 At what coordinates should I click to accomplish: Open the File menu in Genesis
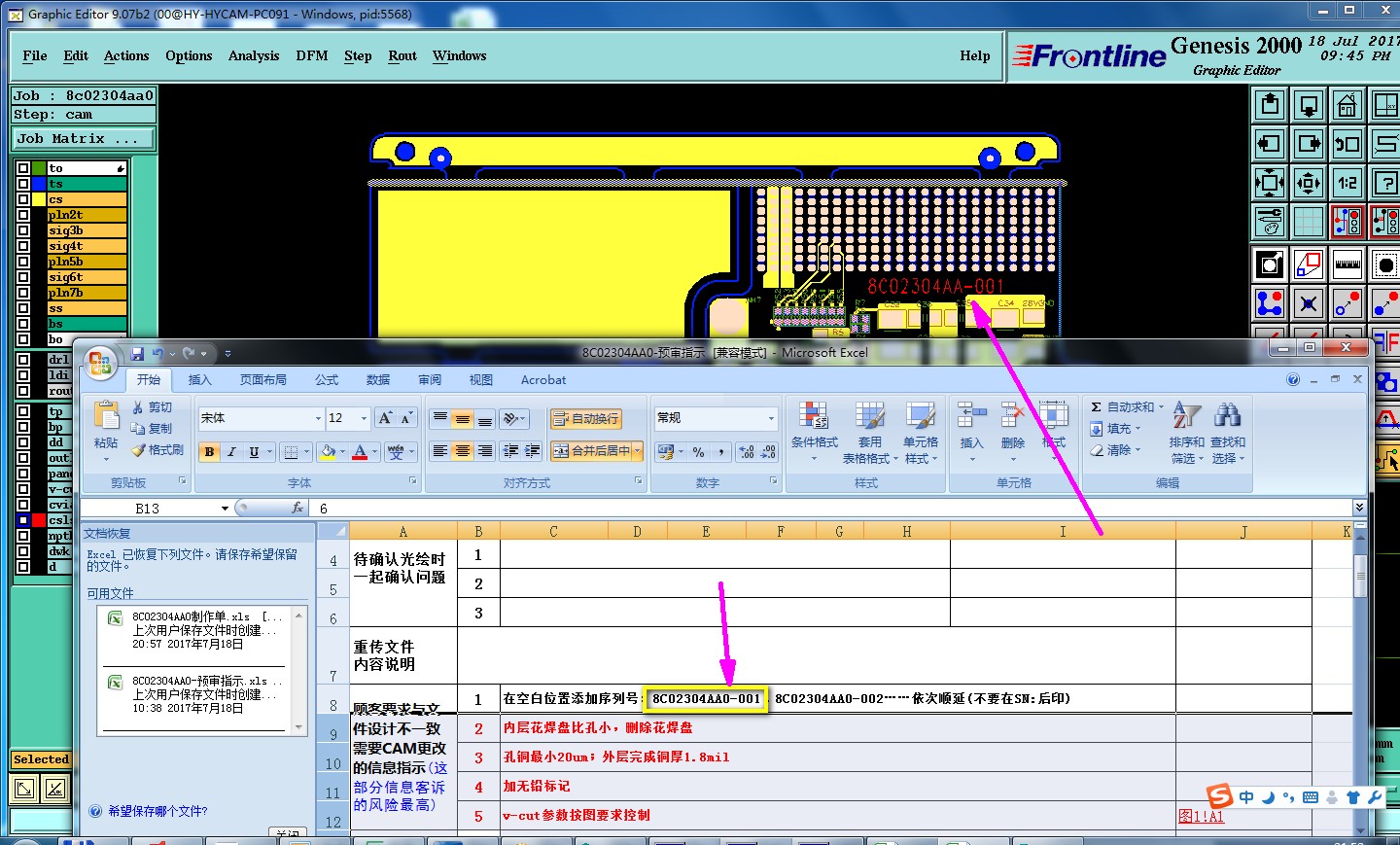pos(35,55)
